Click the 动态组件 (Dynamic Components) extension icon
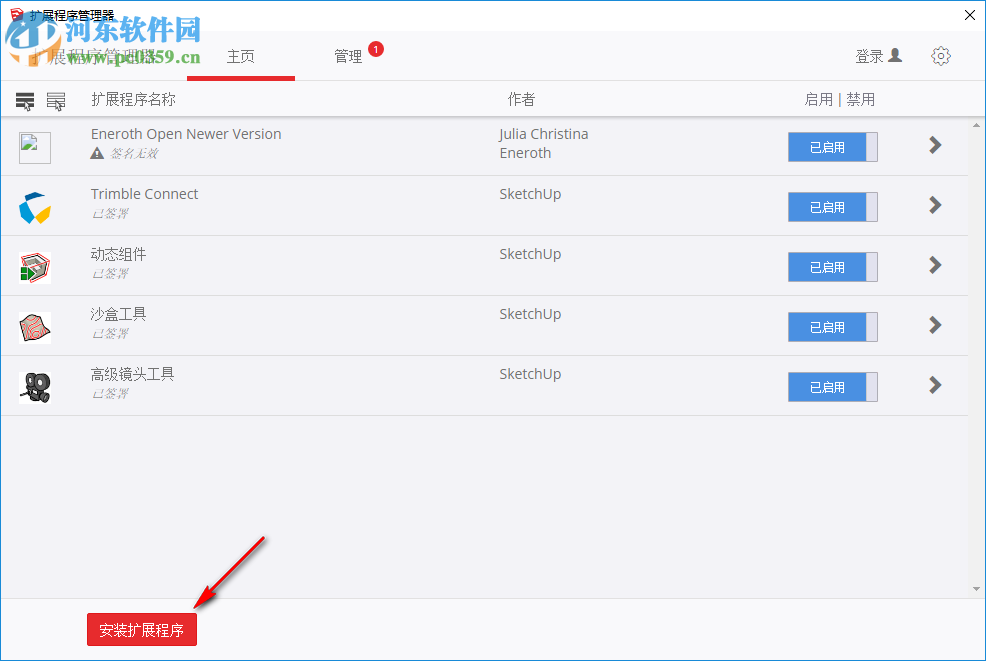Screen dimensions: 986x661 [x=33, y=266]
